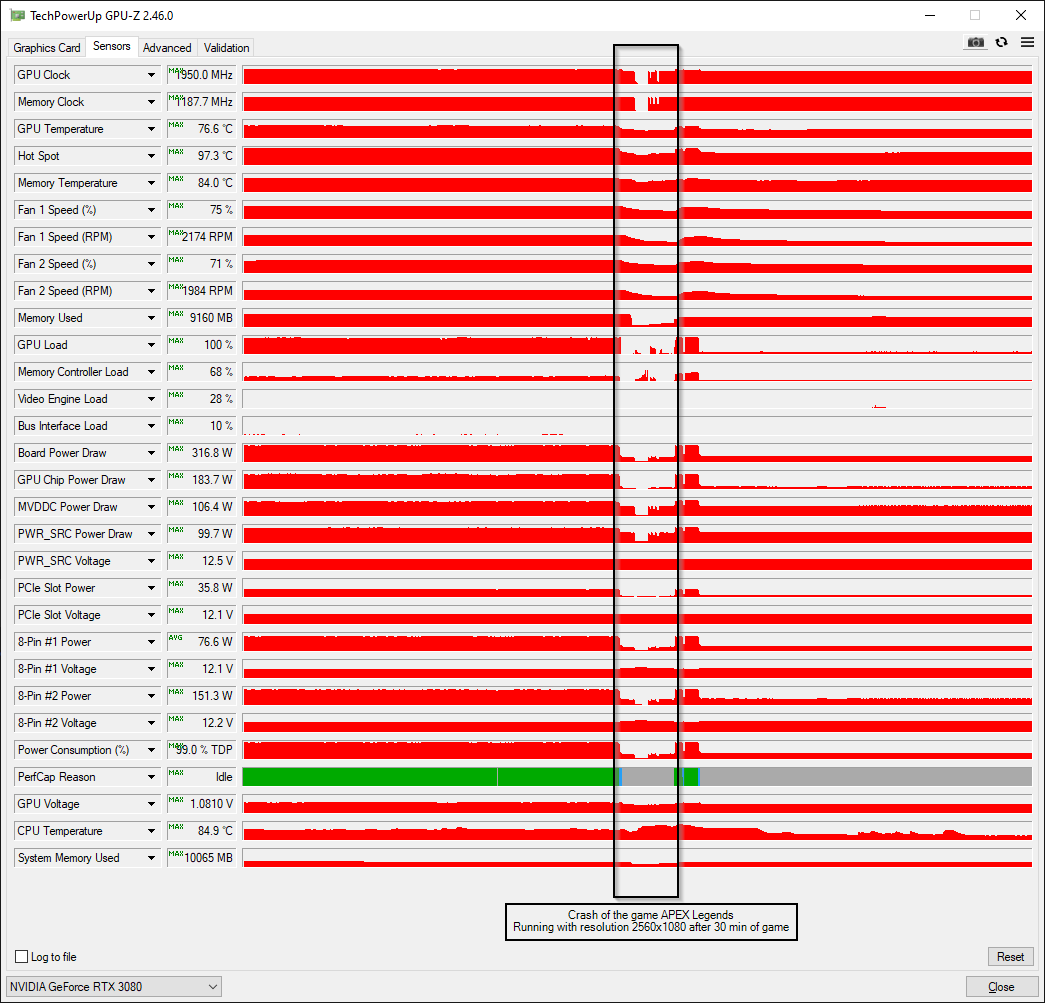Expand the PCIe Slot Voltage dropdown

pyautogui.click(x=151, y=615)
